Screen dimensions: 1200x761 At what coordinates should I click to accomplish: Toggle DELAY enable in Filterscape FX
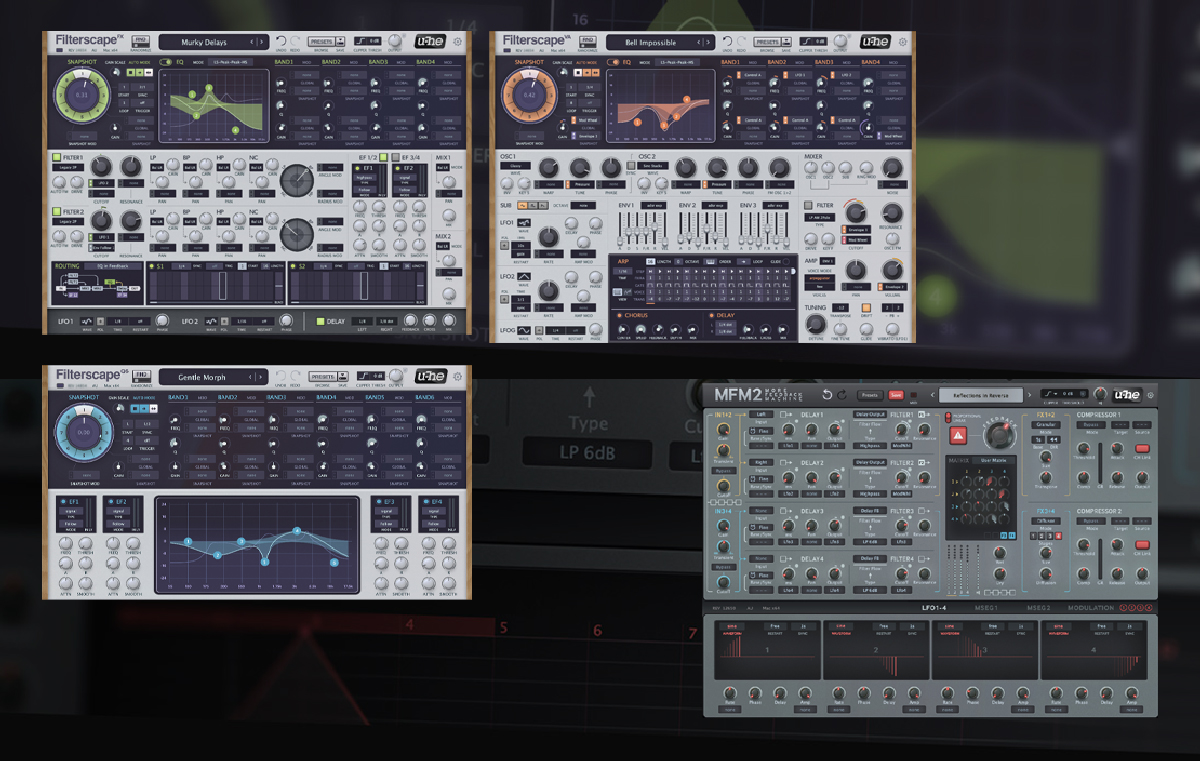[320, 321]
